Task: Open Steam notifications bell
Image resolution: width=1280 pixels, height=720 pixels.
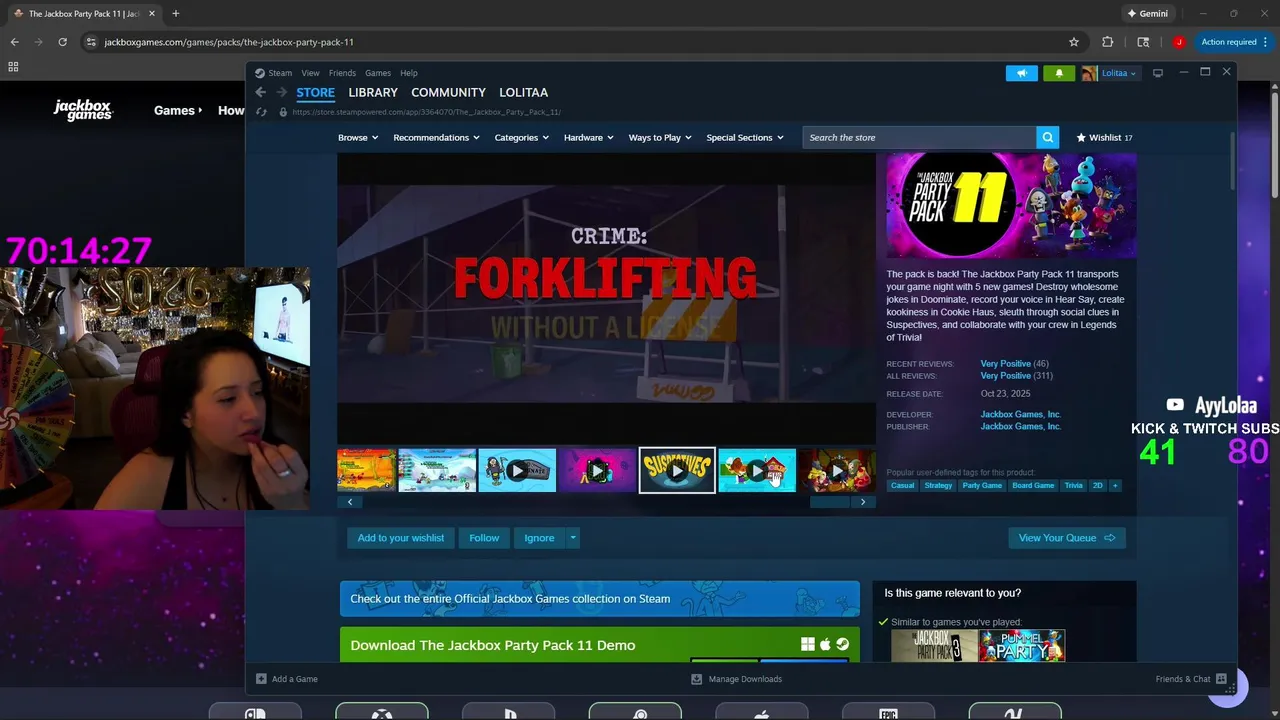Action: pos(1058,73)
